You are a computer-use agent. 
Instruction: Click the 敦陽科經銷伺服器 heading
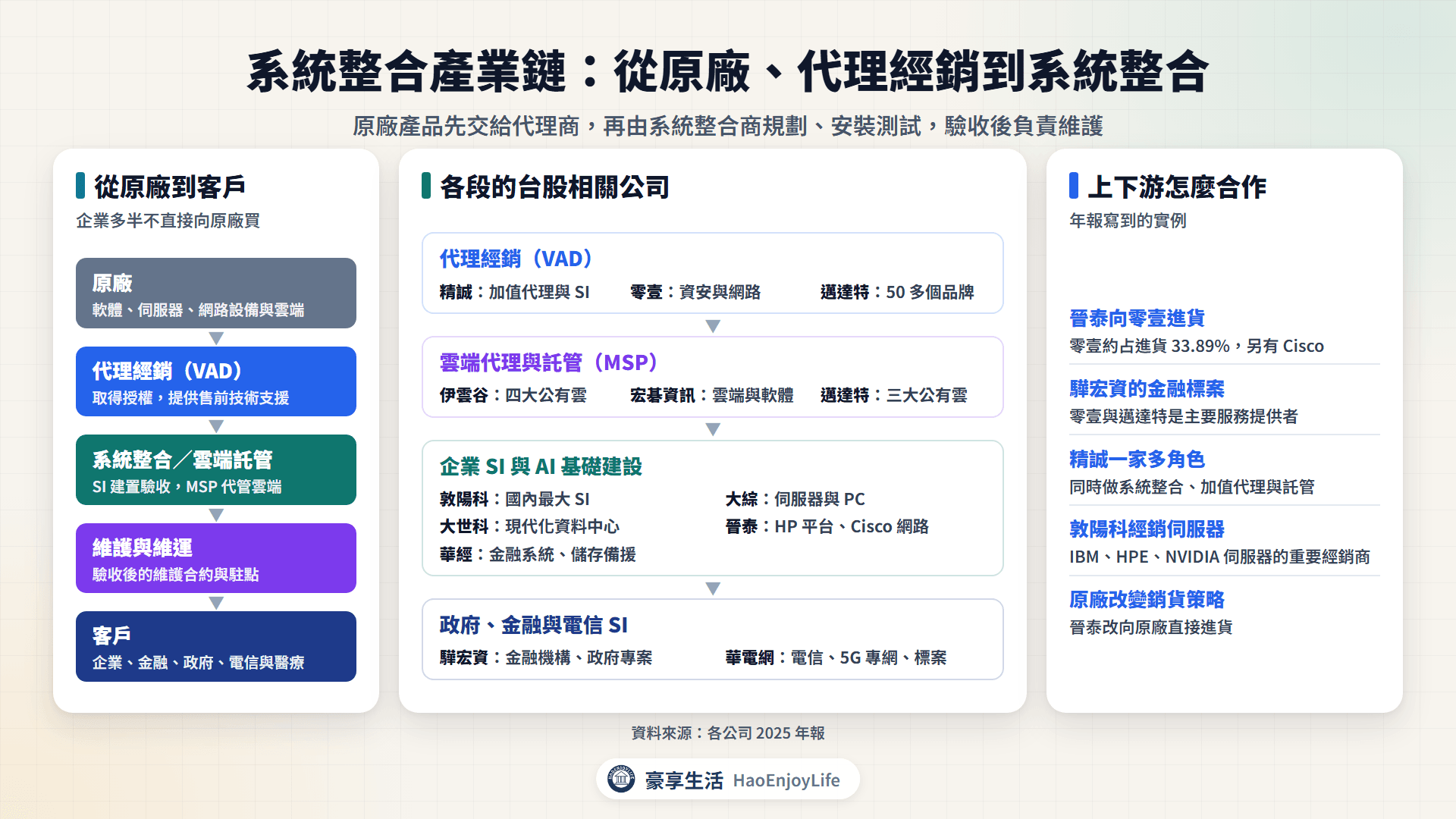1147,529
